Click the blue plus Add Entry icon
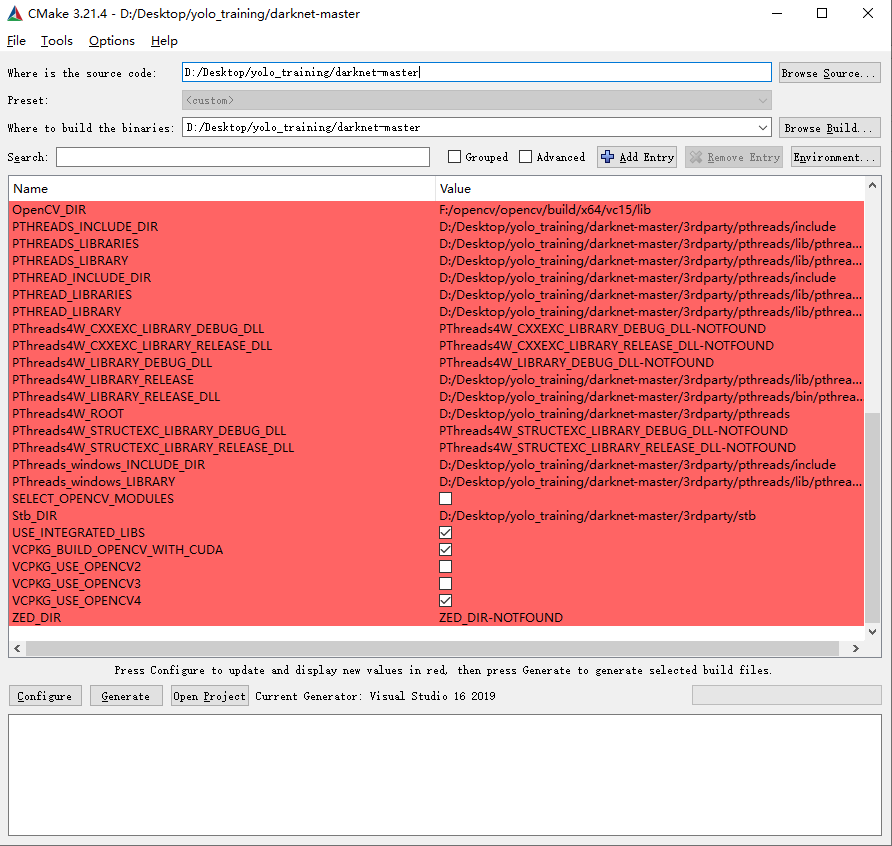The width and height of the screenshot is (892, 846). click(x=608, y=157)
